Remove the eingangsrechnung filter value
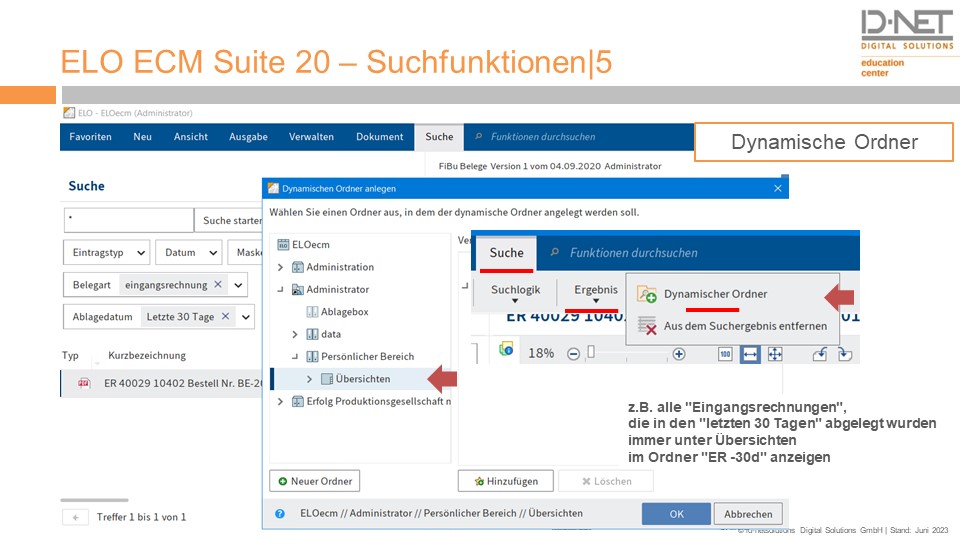 point(217,284)
